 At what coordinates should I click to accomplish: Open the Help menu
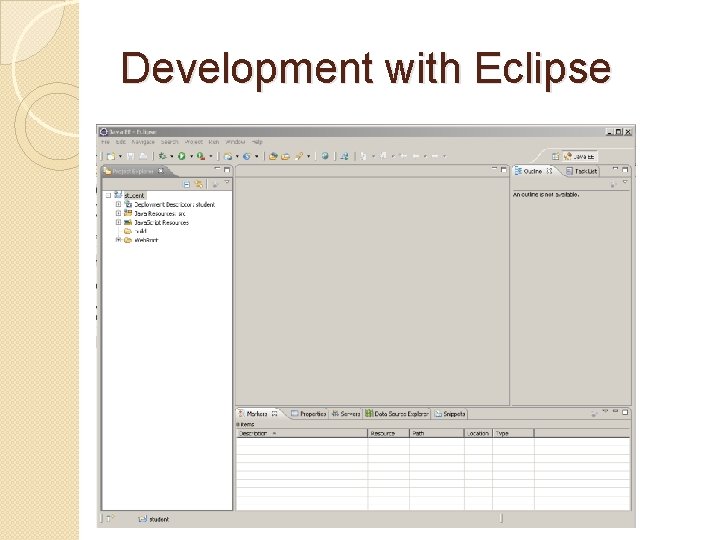(257, 142)
